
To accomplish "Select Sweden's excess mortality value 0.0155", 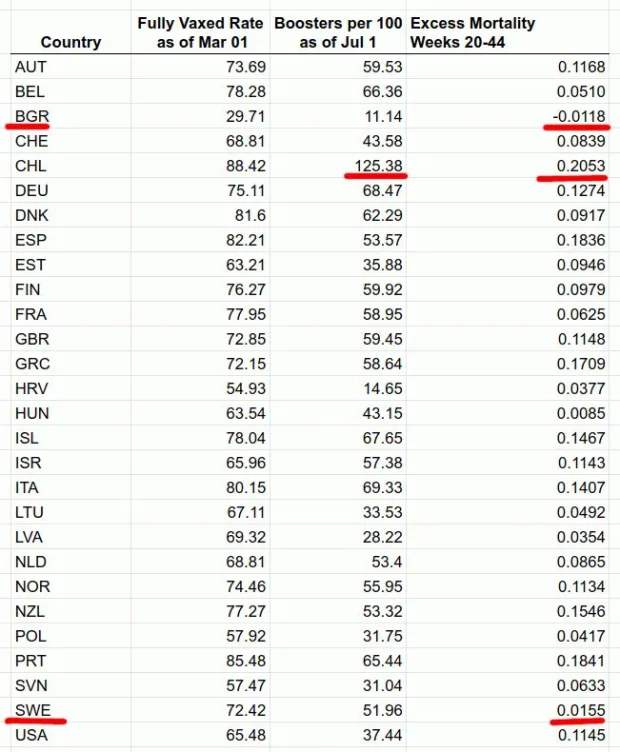I will [583, 709].
